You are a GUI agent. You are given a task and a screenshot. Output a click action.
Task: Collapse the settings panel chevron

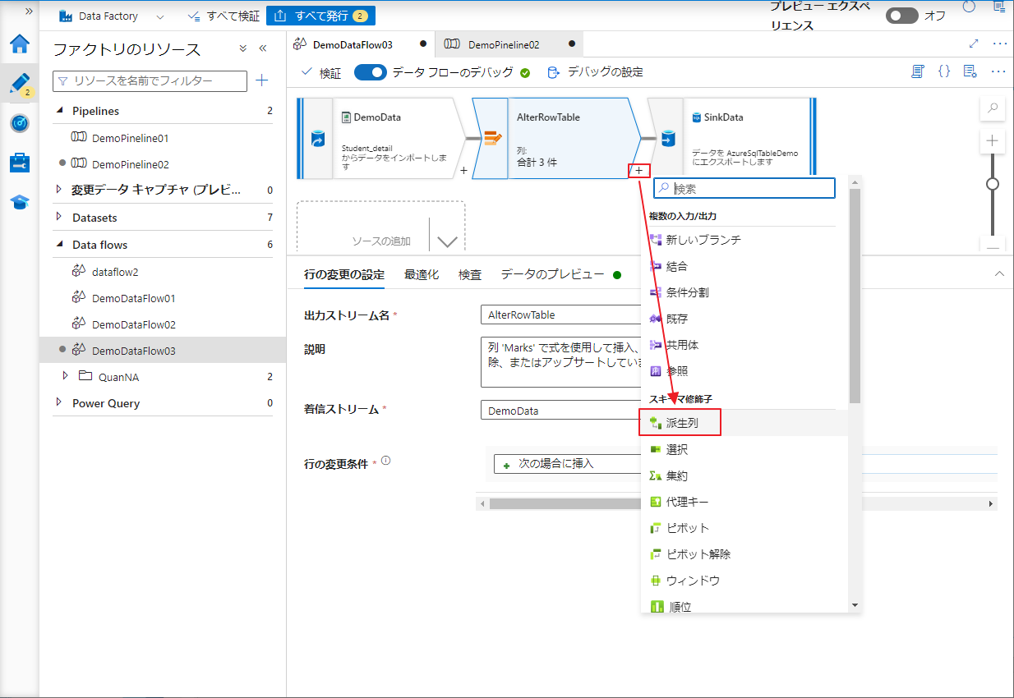tap(999, 274)
